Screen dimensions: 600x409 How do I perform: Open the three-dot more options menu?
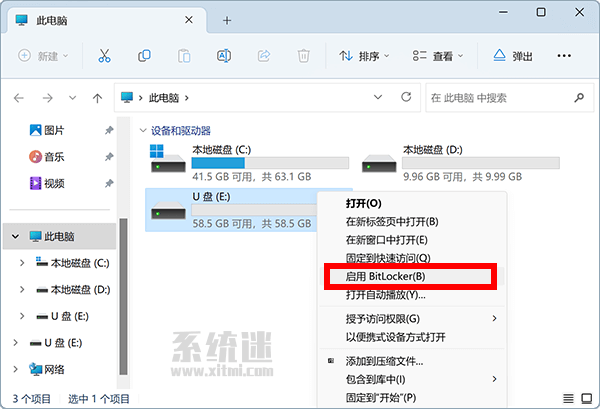coord(564,56)
